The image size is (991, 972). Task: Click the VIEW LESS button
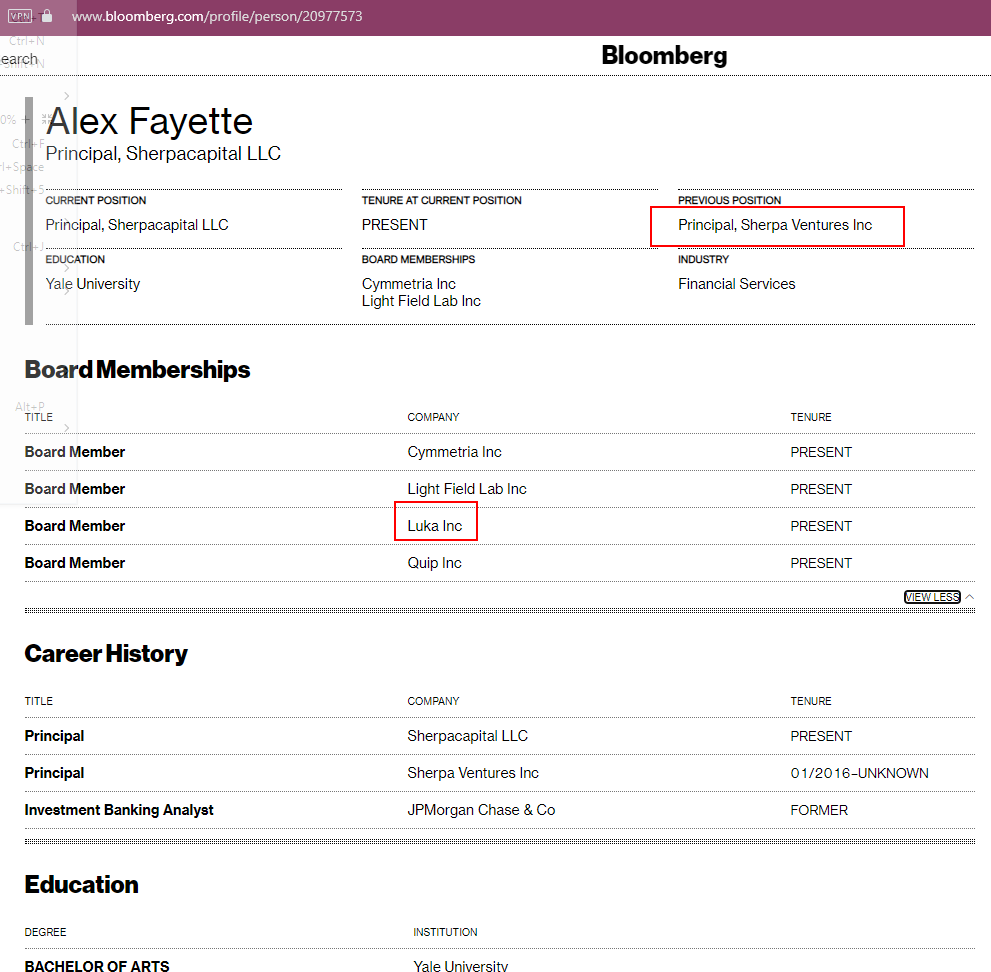[x=932, y=597]
